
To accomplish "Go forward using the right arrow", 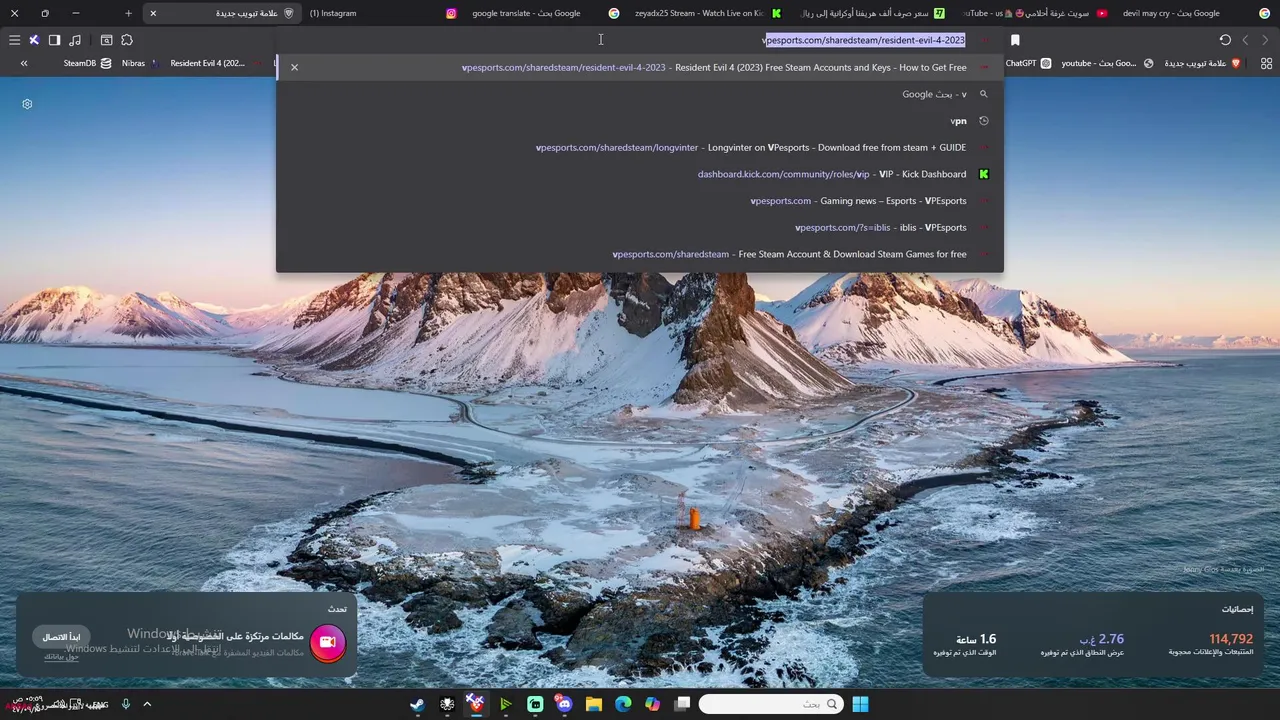I will click(x=1266, y=40).
